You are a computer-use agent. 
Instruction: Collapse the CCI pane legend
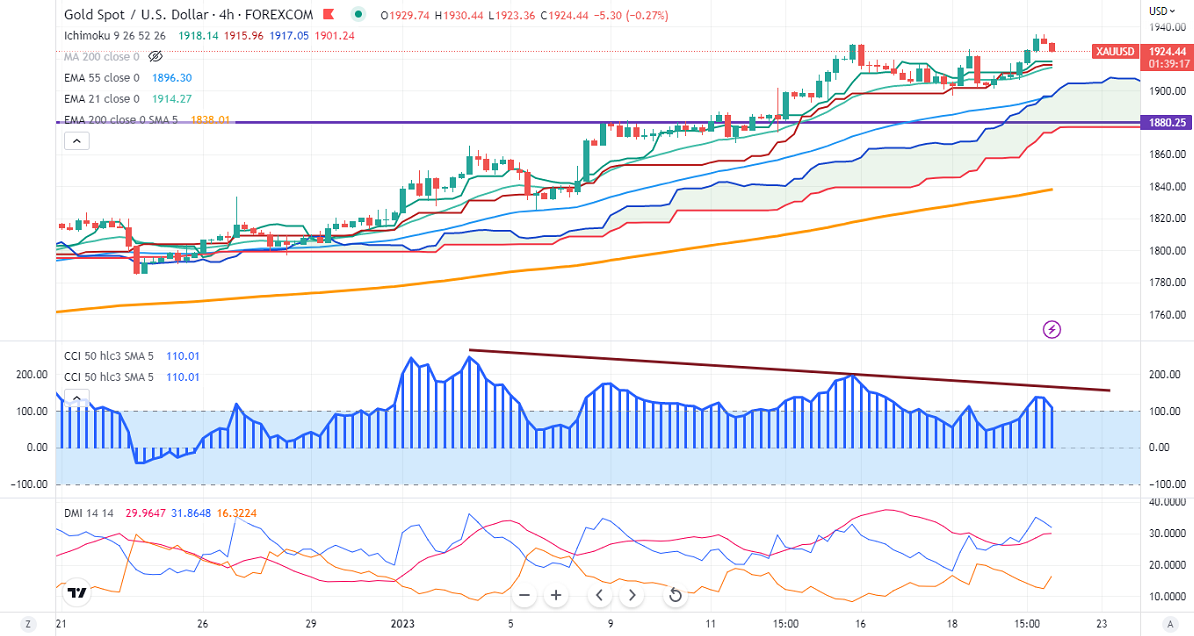[76, 398]
